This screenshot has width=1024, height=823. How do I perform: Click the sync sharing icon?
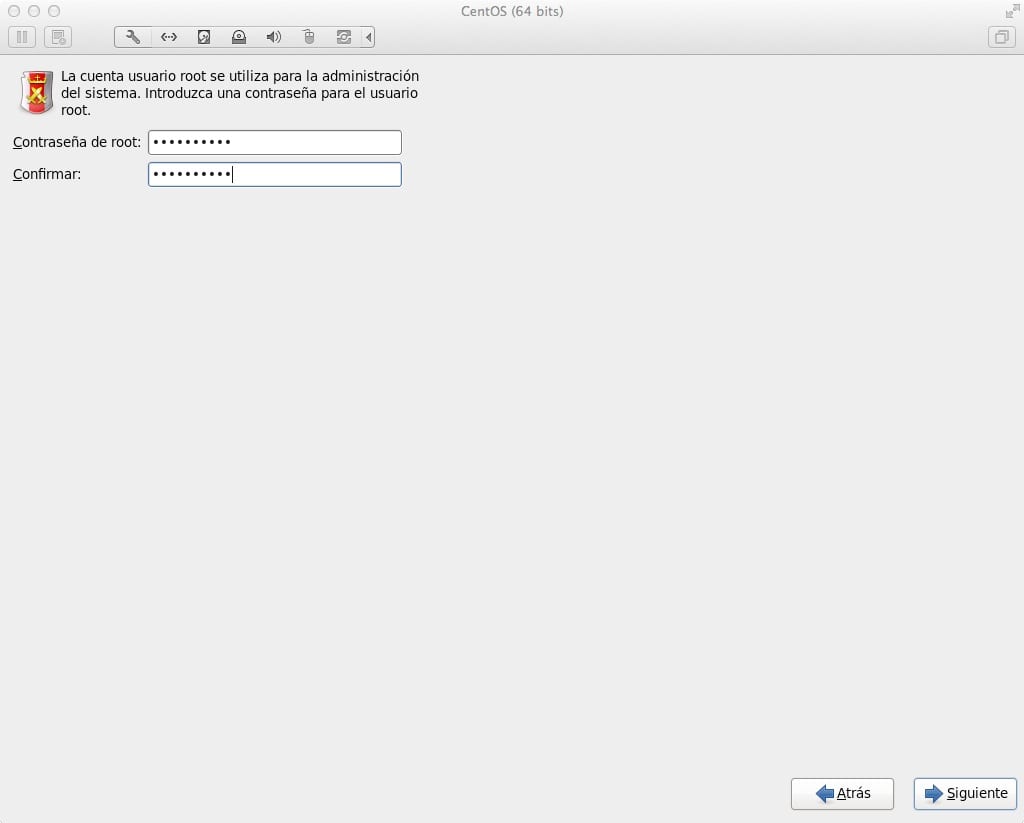[344, 37]
